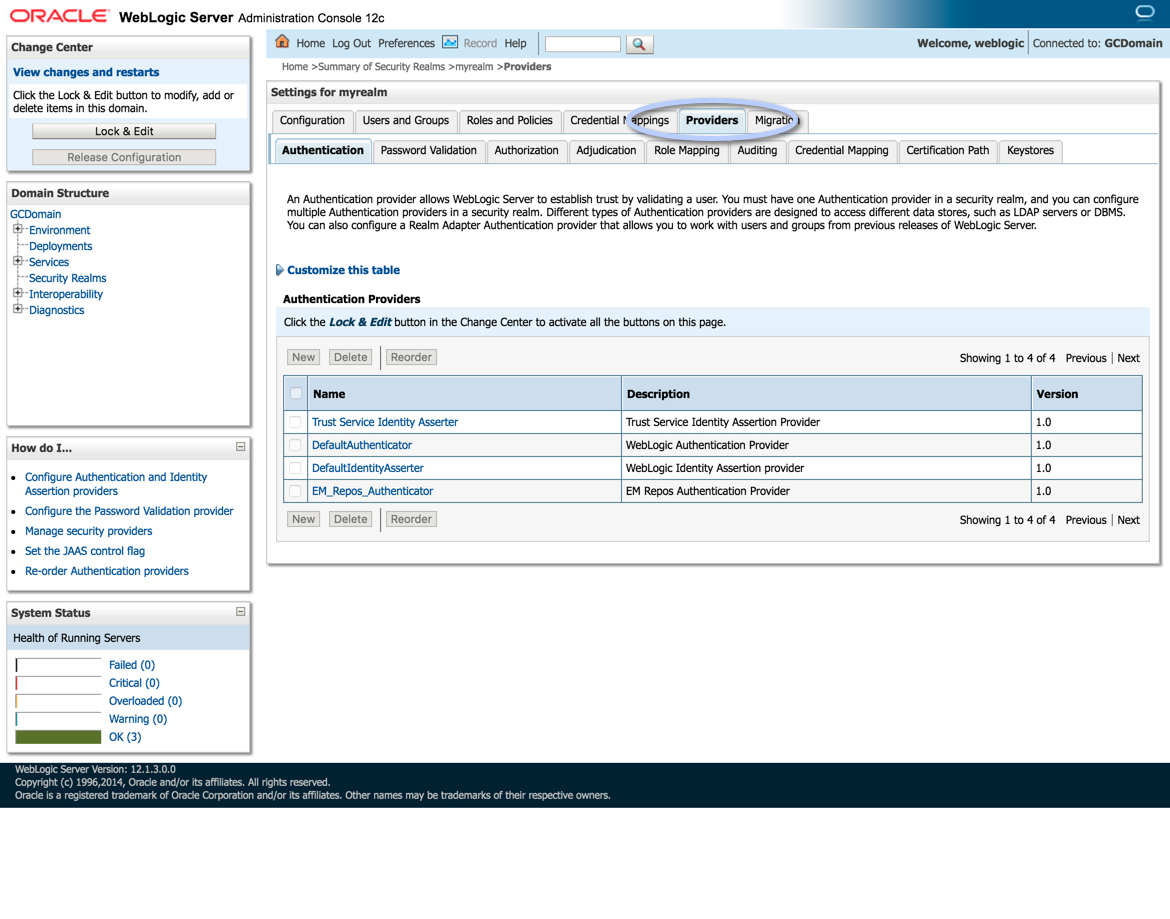Click the upper New button

pyautogui.click(x=303, y=357)
